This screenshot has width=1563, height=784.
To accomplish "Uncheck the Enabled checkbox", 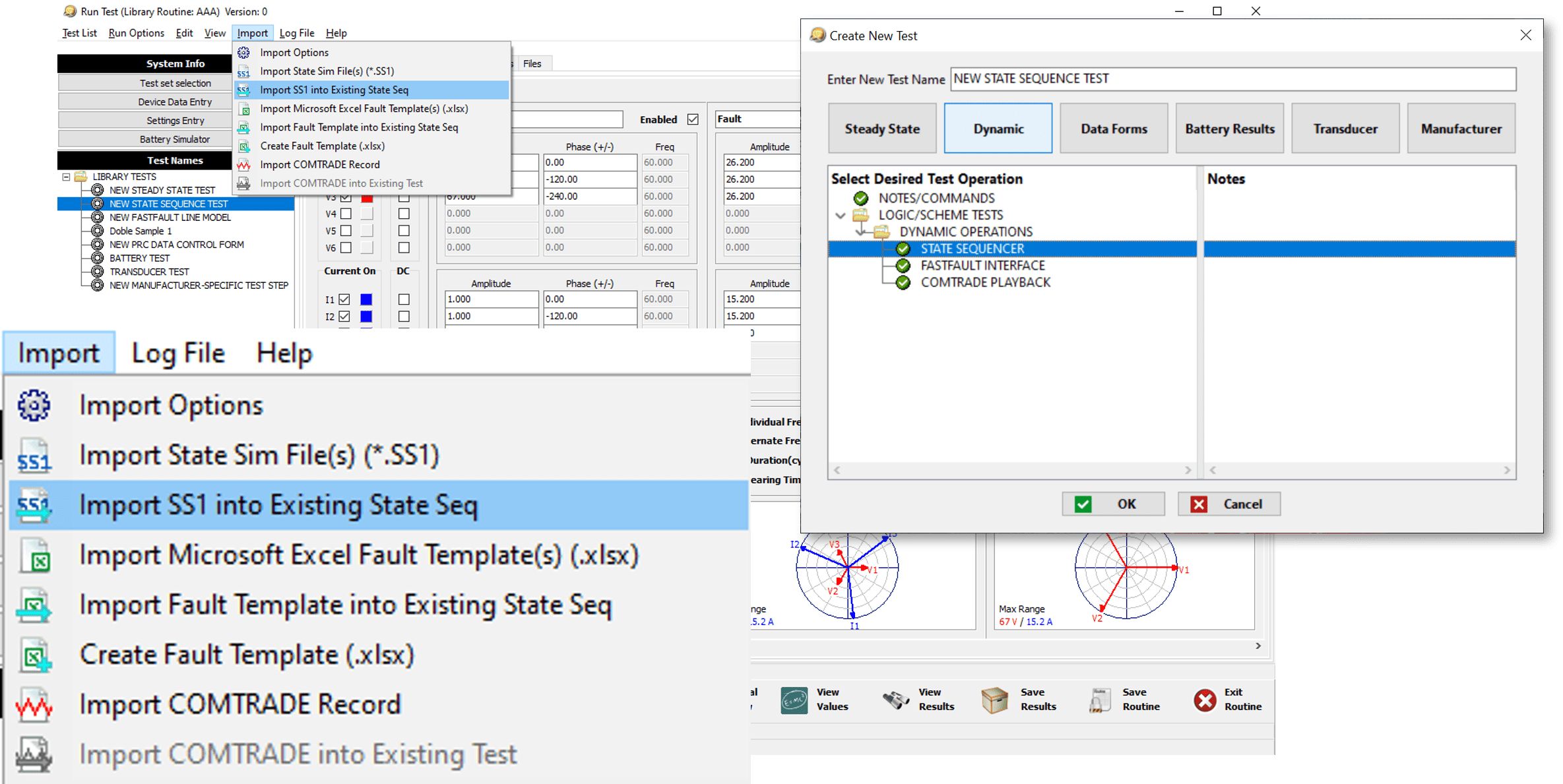I will 693,119.
